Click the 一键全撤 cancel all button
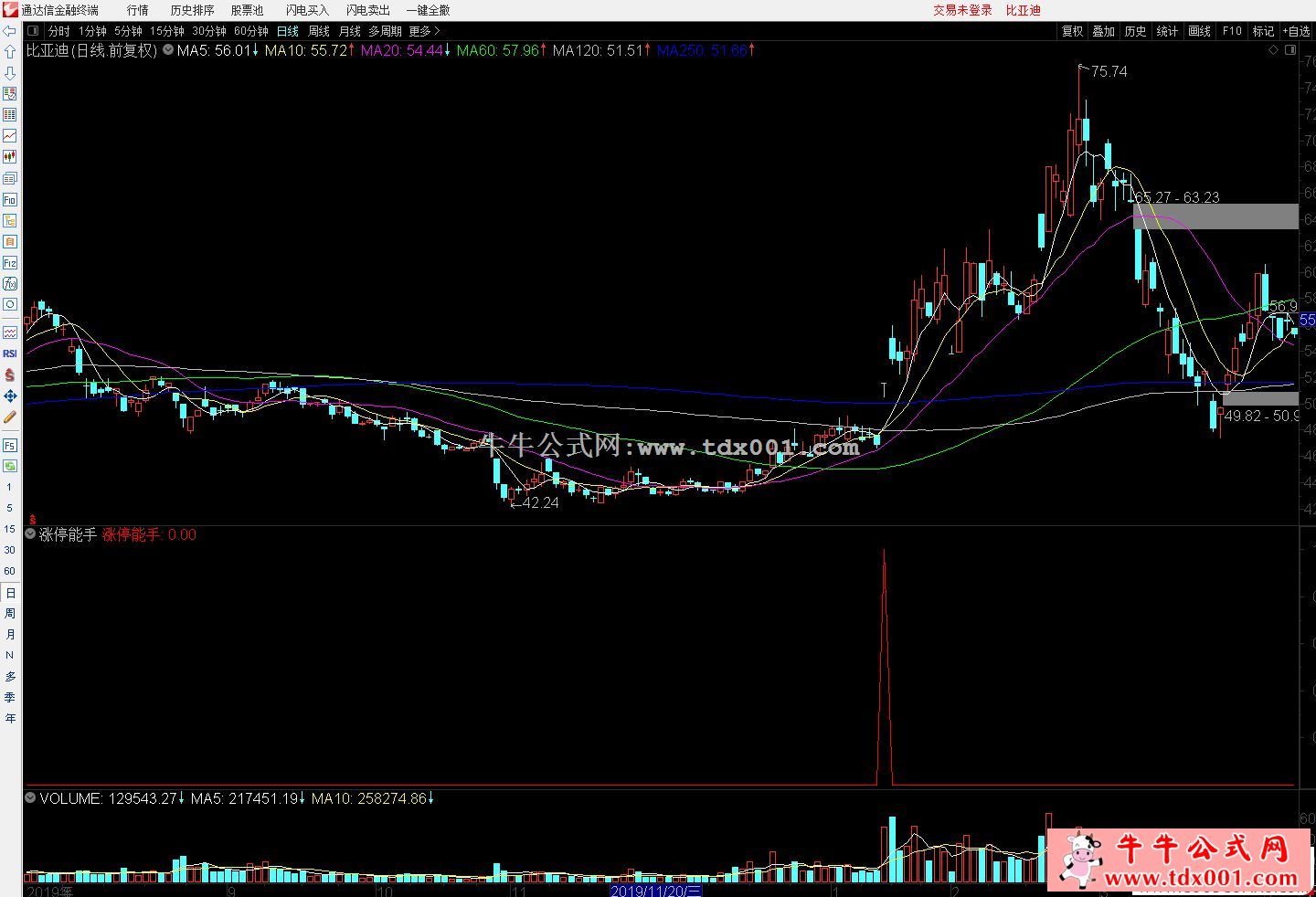1316x897 pixels. point(429,10)
